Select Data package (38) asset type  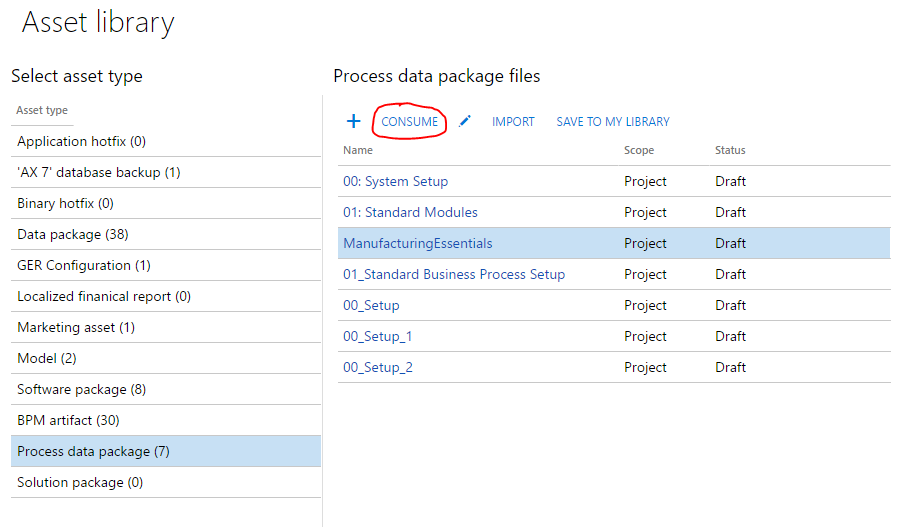pyautogui.click(x=72, y=235)
